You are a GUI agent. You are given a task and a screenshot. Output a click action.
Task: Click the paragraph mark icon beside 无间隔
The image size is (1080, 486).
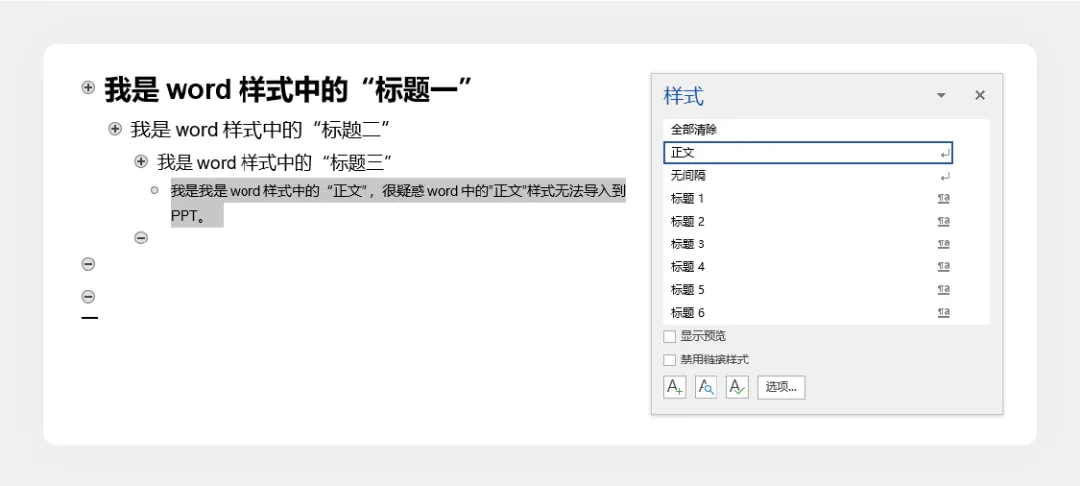pos(944,177)
